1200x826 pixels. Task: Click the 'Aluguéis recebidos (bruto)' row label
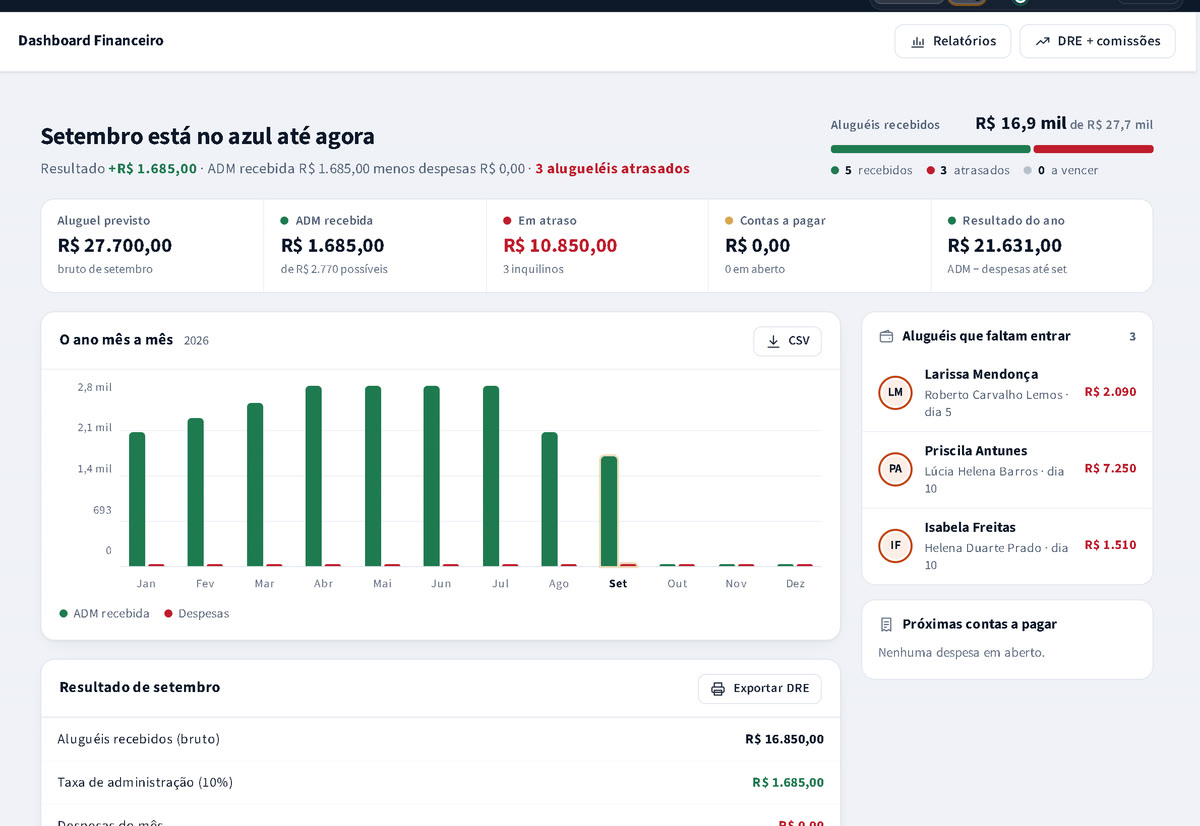click(x=138, y=739)
